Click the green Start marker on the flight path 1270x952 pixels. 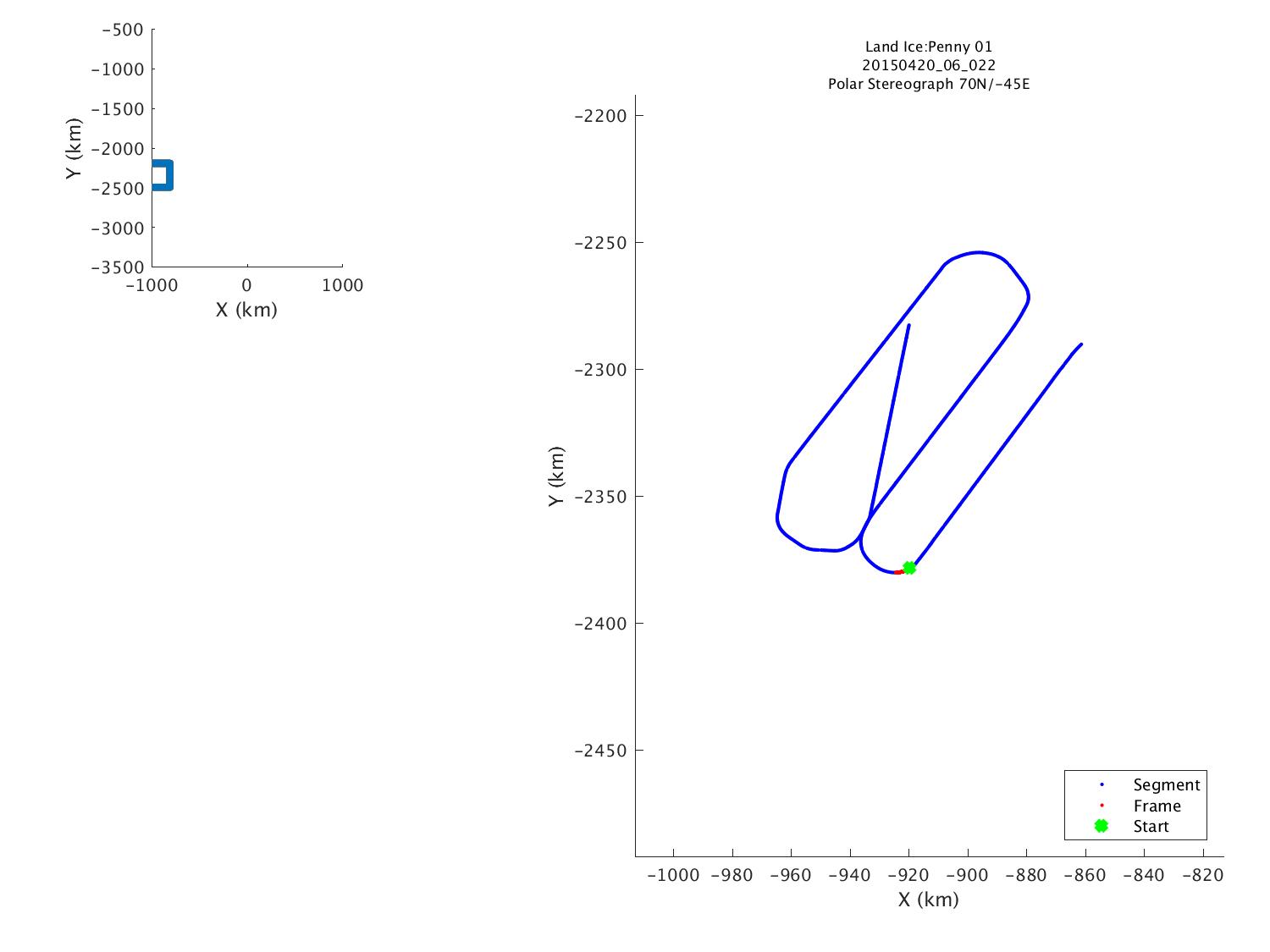pos(909,568)
